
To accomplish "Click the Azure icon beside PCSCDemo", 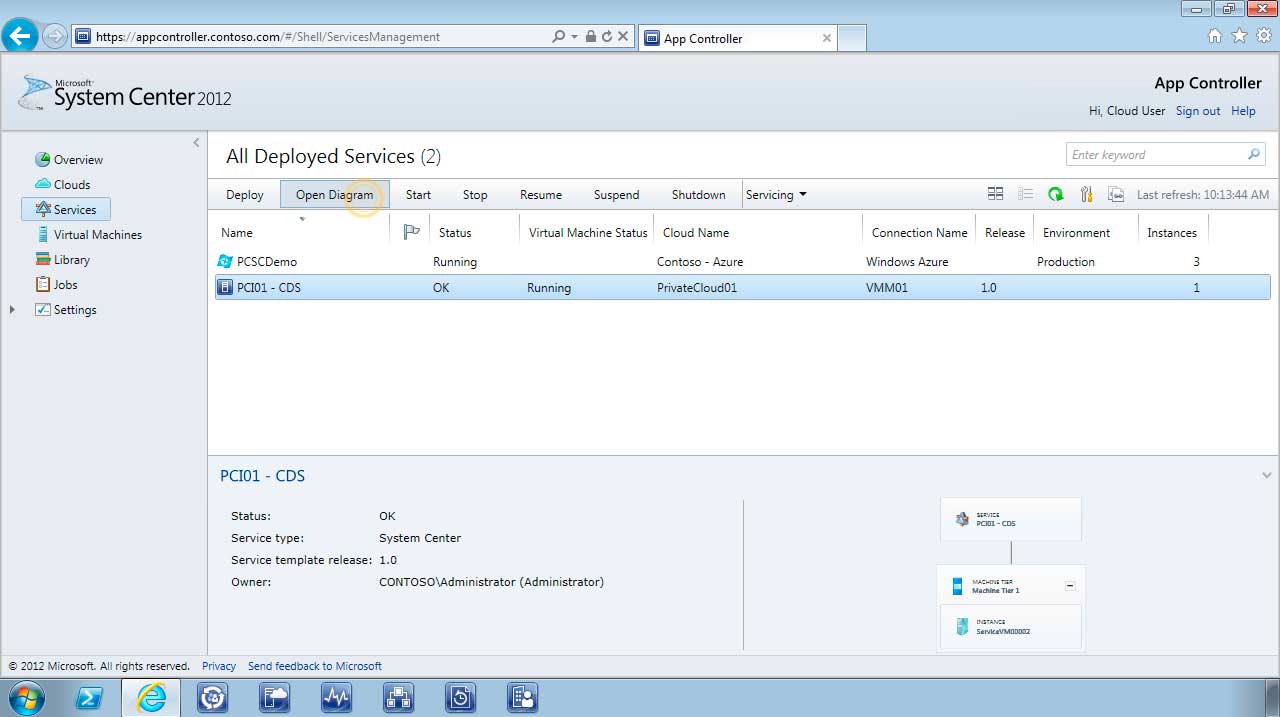I will pyautogui.click(x=225, y=261).
